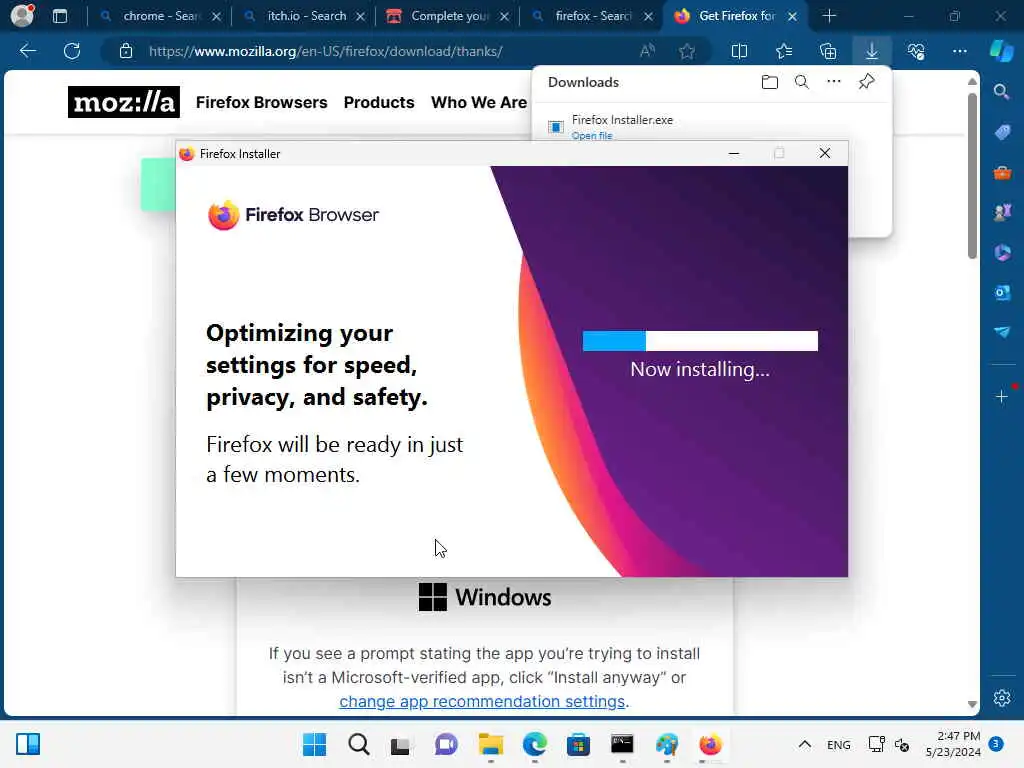Open split screen icon

[x=739, y=51]
